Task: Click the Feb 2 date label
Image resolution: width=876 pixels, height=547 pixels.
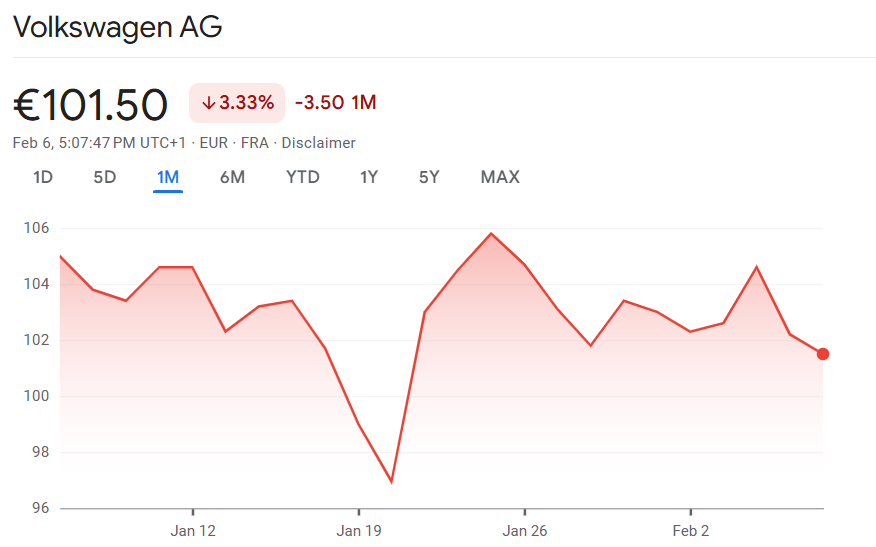Action: (x=691, y=530)
